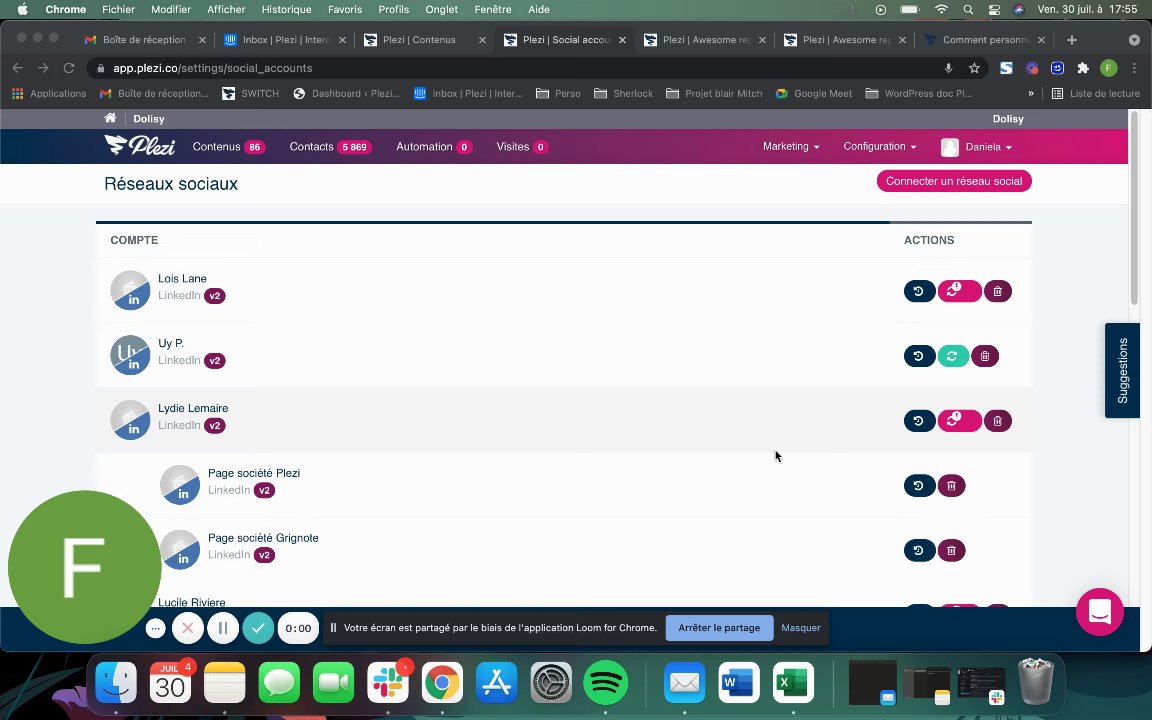Refresh the Uy P. LinkedIn account
The image size is (1152, 720).
[953, 356]
